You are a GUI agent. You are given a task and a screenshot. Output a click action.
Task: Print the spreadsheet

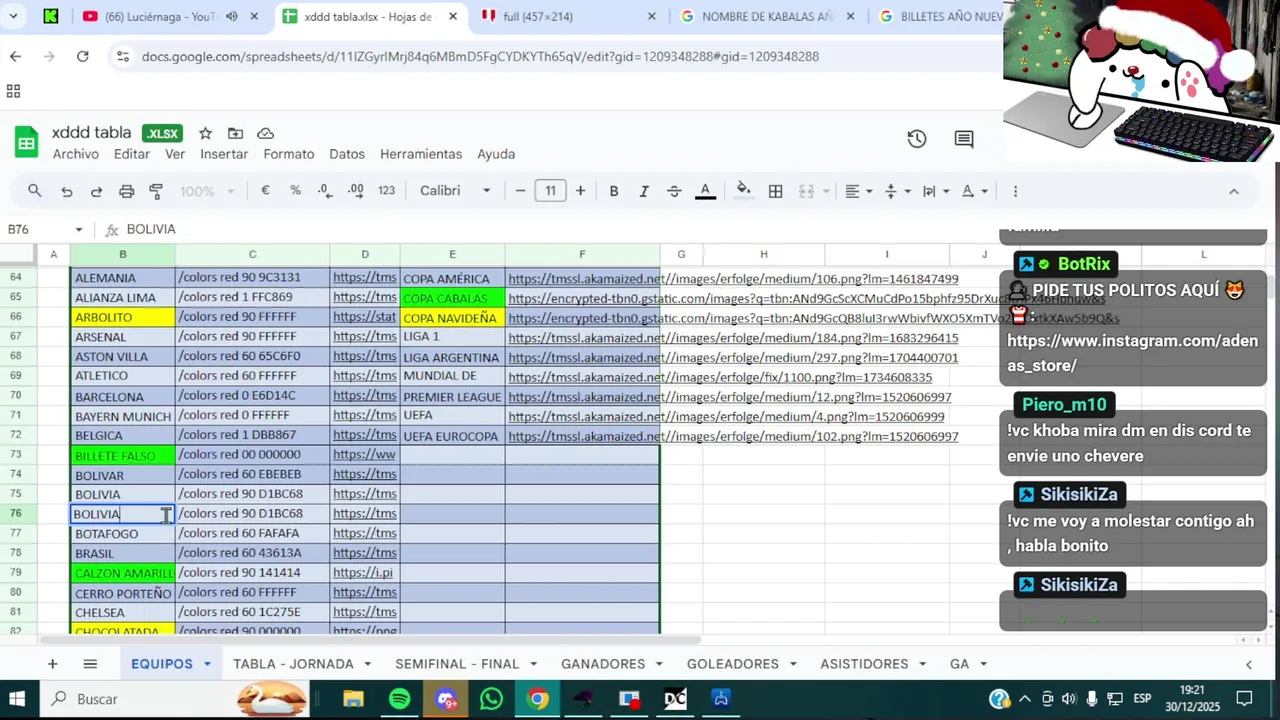tap(126, 191)
